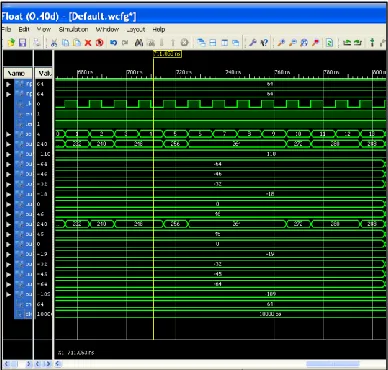The height and width of the screenshot is (370, 388).
Task: Click the 240 ns mark on the time ruler
Action: (x=232, y=72)
